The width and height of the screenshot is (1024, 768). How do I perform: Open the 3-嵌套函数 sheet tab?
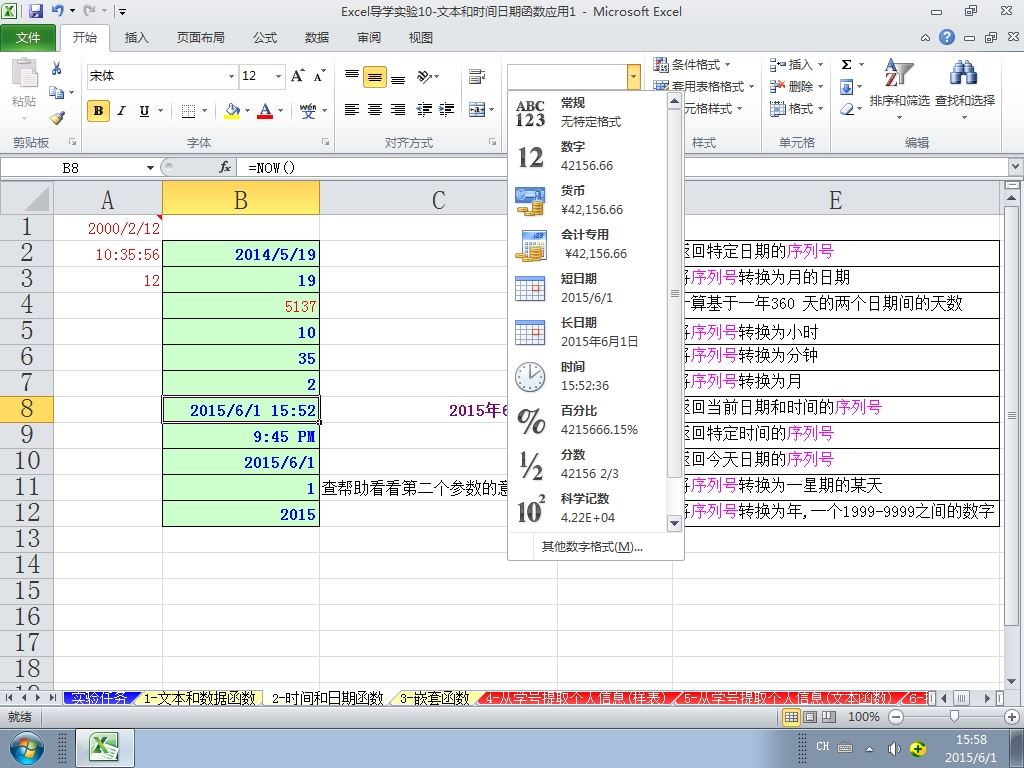pyautogui.click(x=435, y=698)
